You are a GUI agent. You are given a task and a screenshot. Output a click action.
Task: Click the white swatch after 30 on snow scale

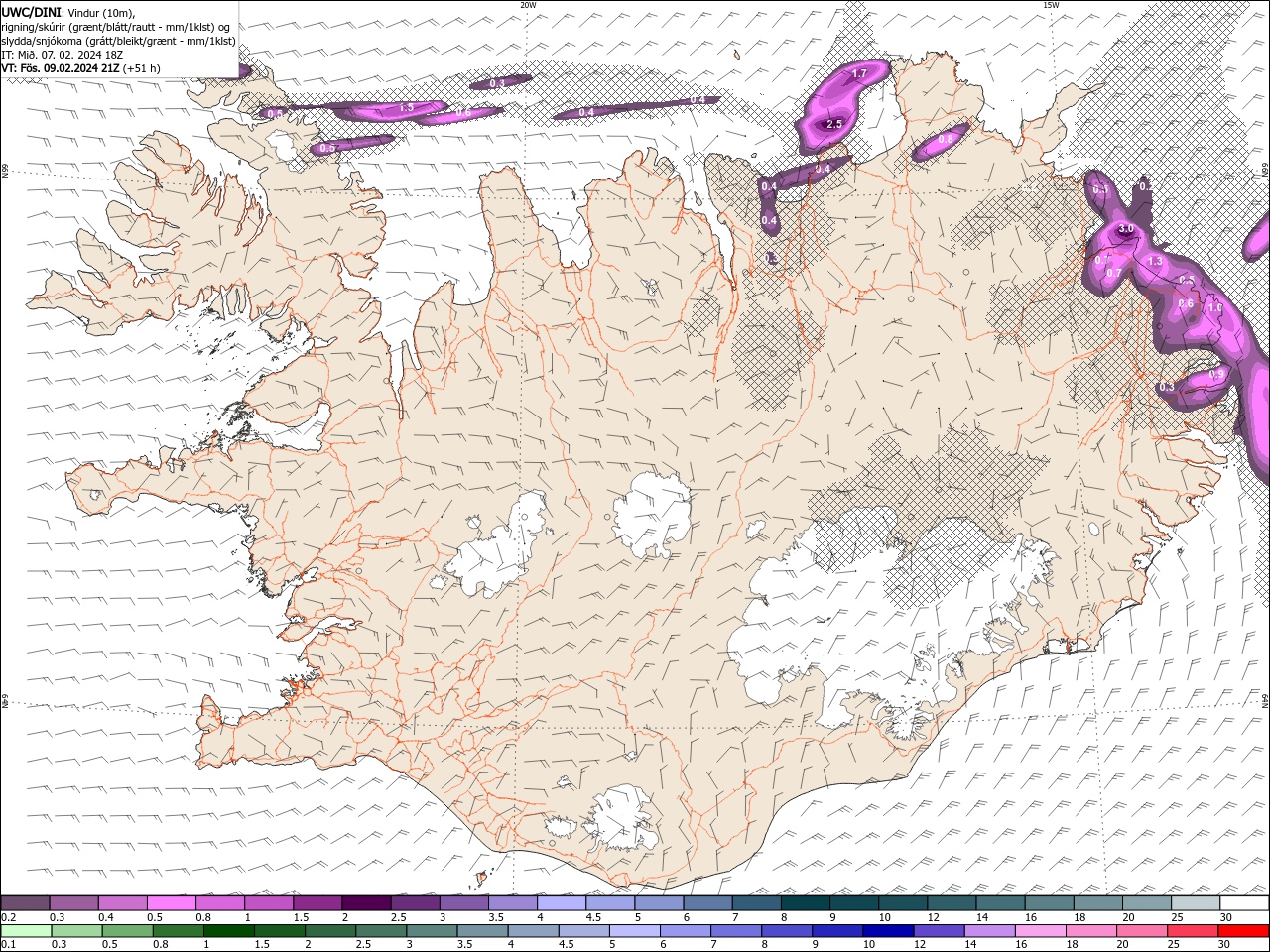pyautogui.click(x=1243, y=903)
